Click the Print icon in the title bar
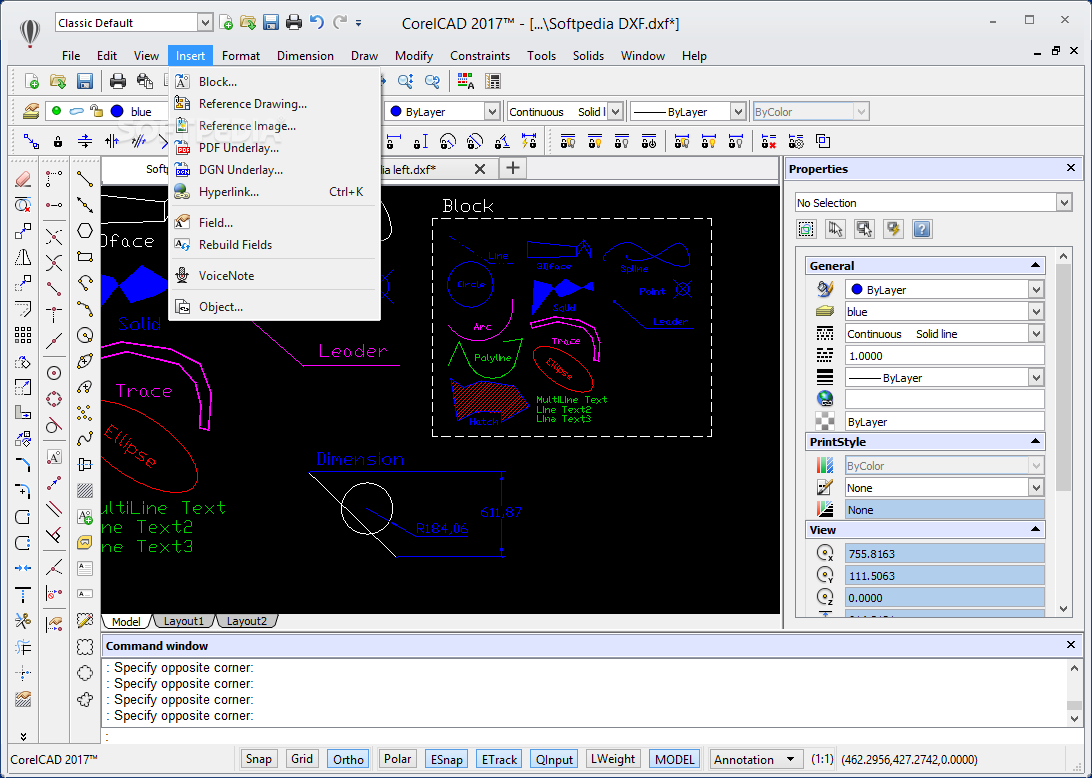 point(294,22)
